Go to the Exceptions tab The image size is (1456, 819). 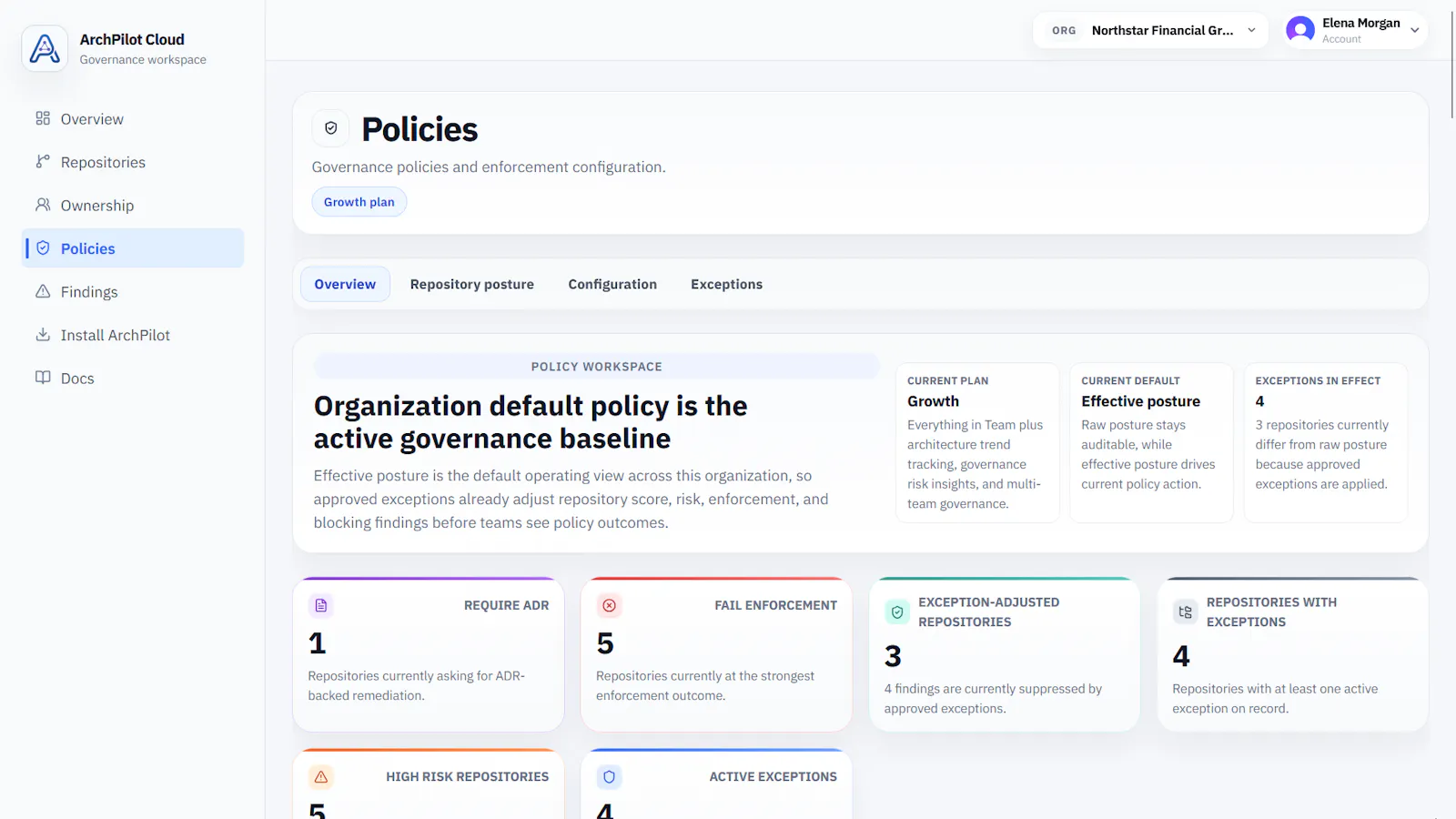727,284
